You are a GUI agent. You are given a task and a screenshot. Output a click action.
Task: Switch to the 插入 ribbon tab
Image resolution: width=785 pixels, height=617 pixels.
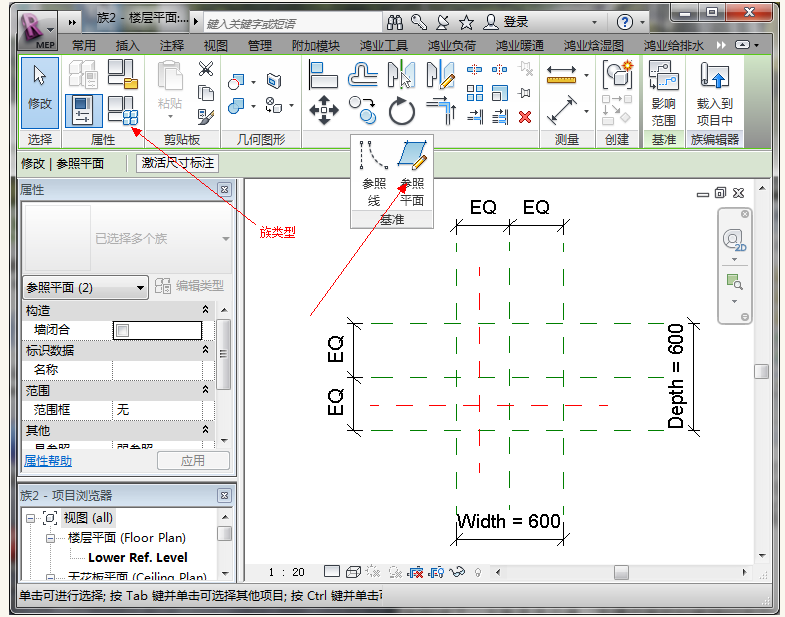point(127,45)
